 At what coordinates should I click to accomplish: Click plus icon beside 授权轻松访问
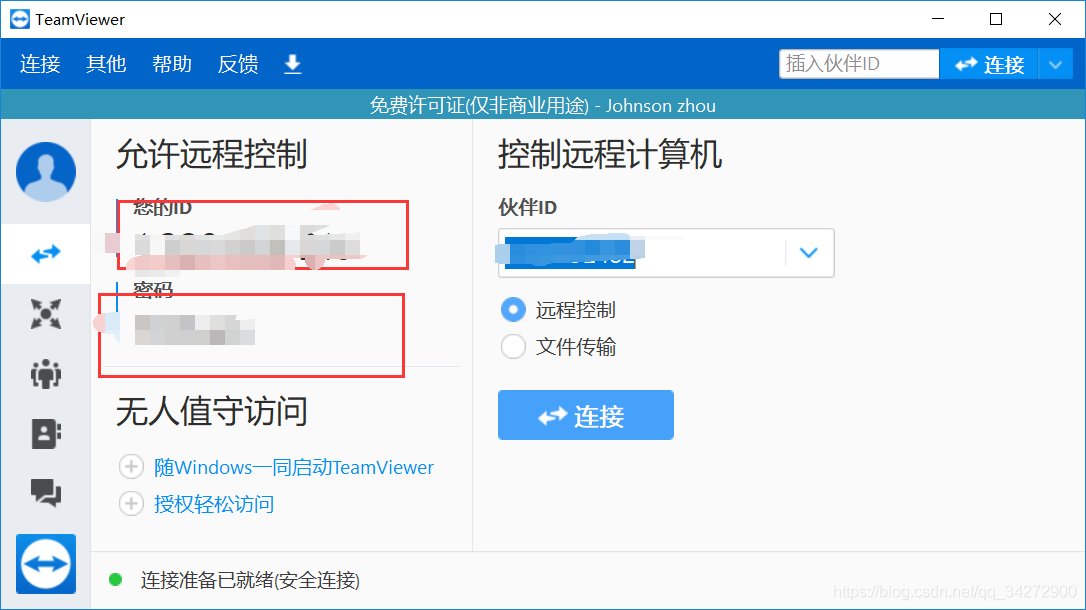(132, 503)
